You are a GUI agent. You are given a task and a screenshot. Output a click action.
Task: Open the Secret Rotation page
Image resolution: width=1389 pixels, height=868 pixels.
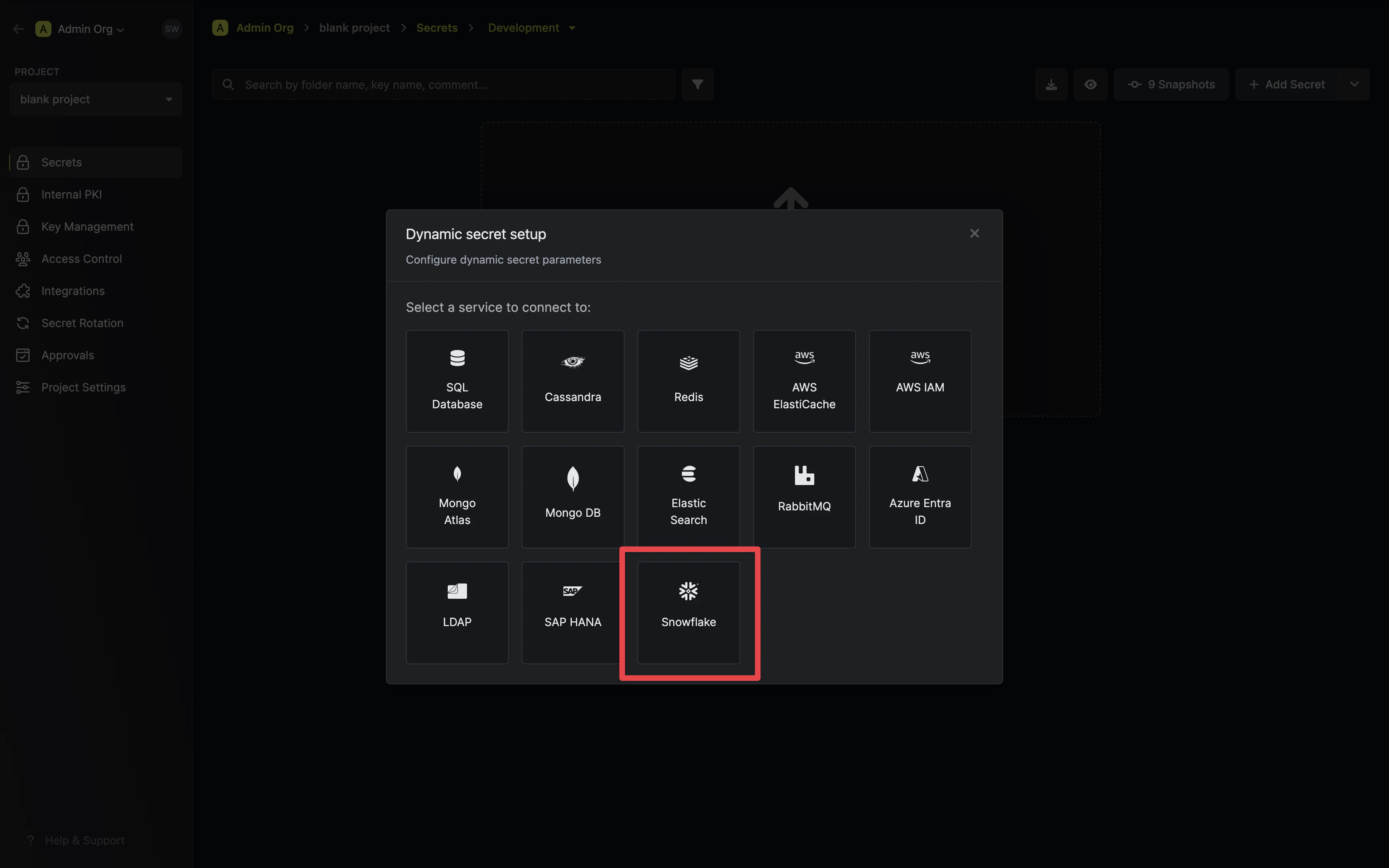(96, 323)
